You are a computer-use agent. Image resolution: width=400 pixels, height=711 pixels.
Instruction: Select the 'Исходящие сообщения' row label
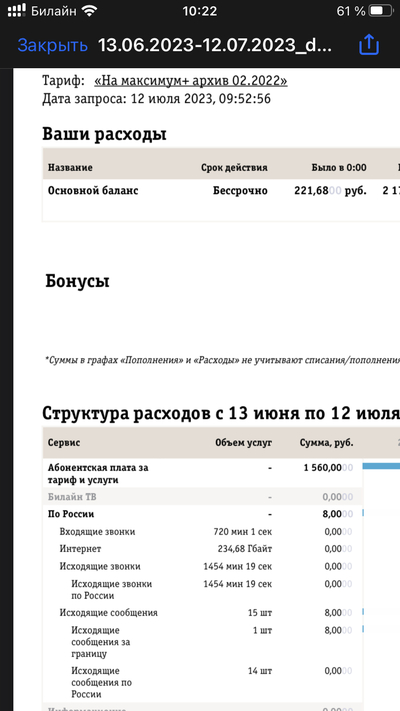(108, 613)
